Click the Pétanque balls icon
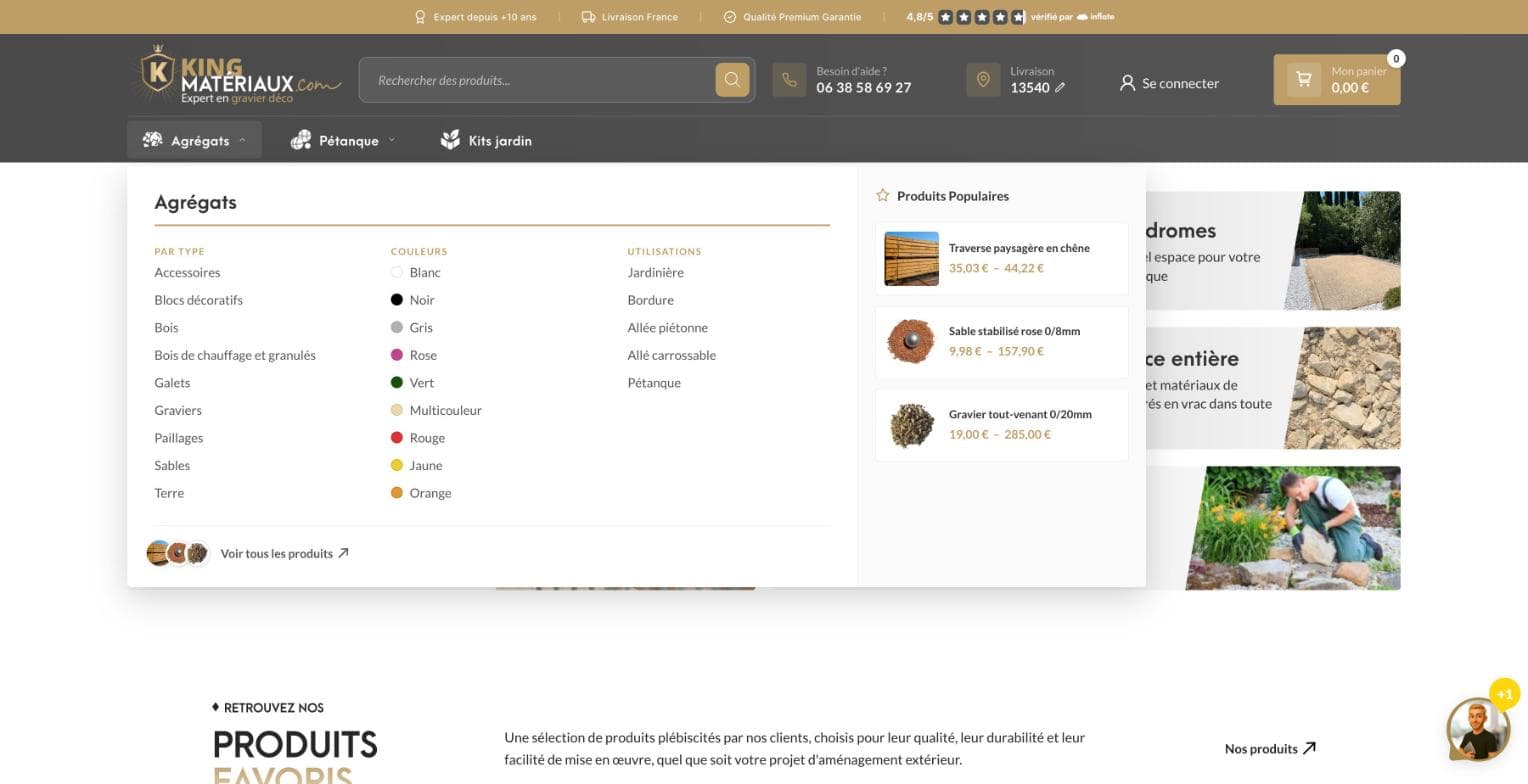 click(x=300, y=140)
